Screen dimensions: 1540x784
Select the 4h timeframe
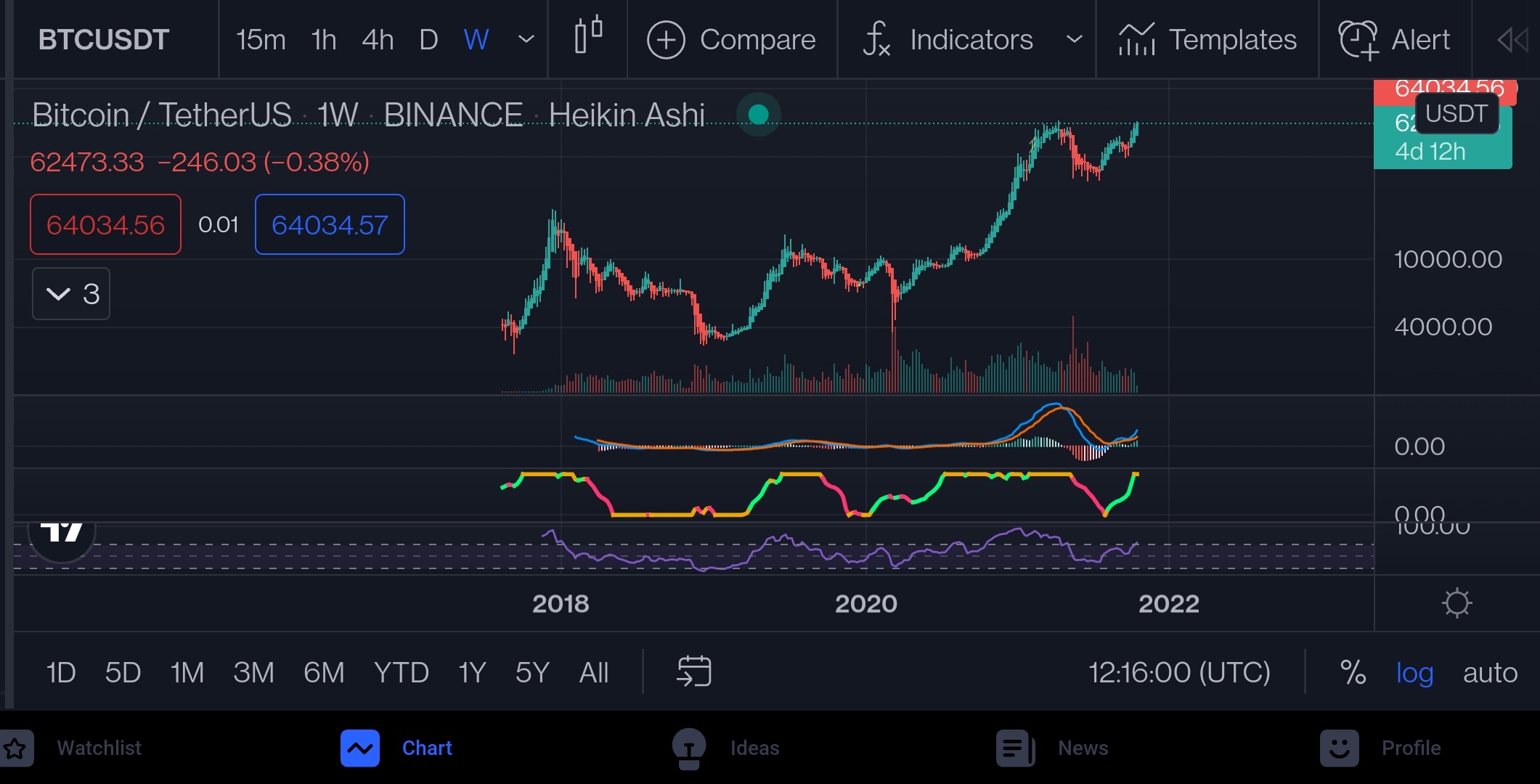pyautogui.click(x=378, y=40)
